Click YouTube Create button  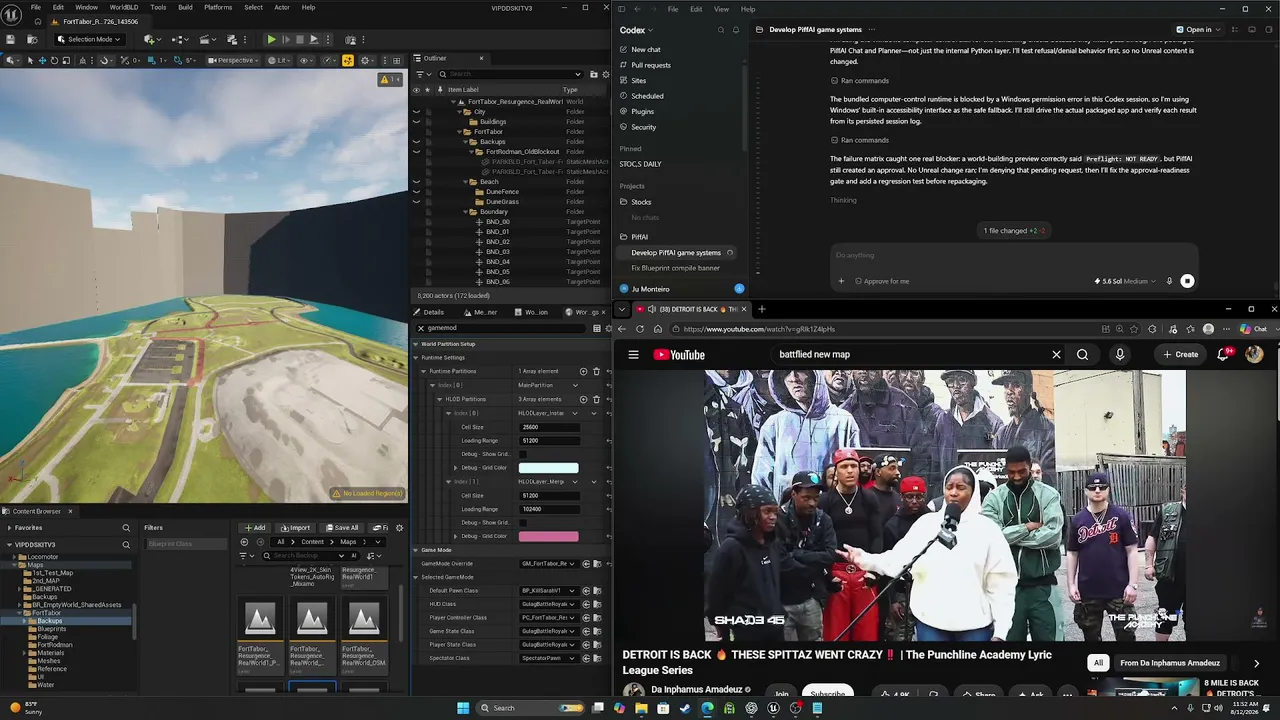pos(1181,354)
